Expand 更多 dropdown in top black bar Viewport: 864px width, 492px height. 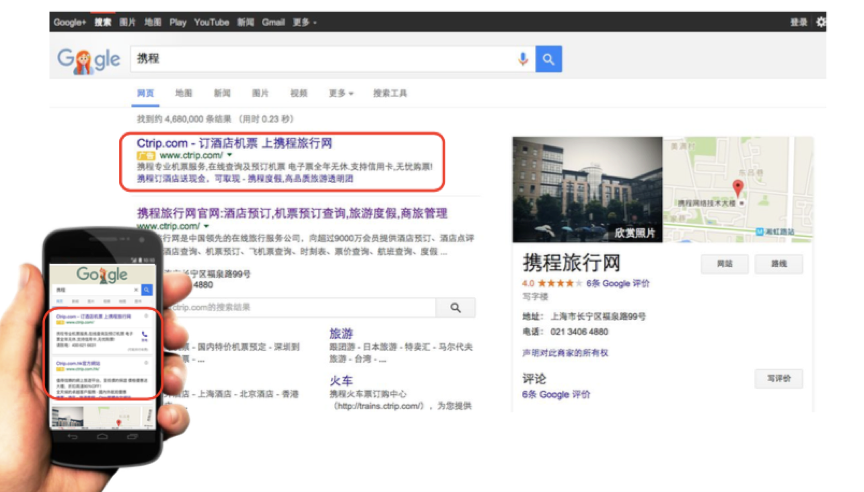(x=304, y=23)
